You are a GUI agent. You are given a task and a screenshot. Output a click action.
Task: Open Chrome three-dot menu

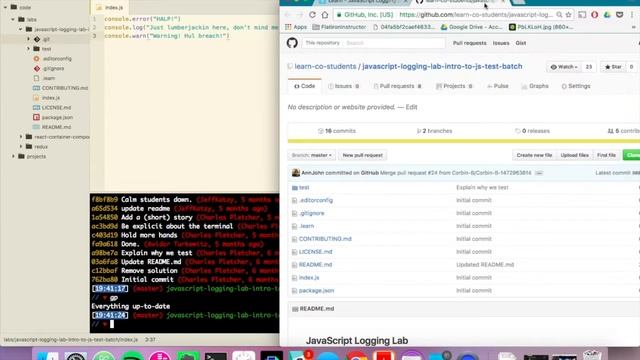coord(632,15)
